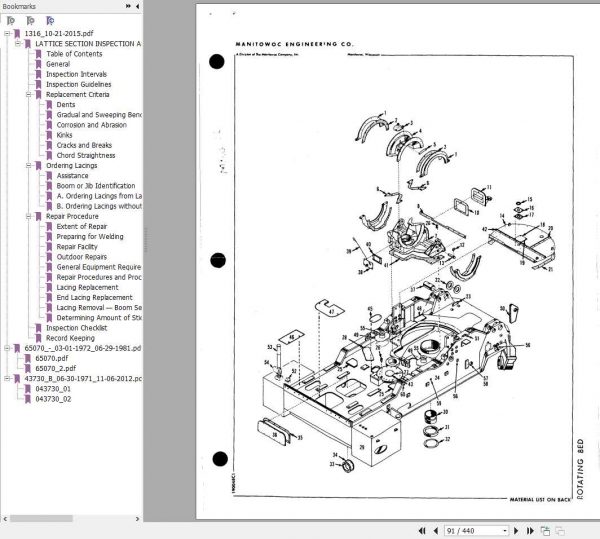This screenshot has height=539, width=600.
Task: Collapse the 43730_B pdf bookmark node
Action: [x=7, y=379]
